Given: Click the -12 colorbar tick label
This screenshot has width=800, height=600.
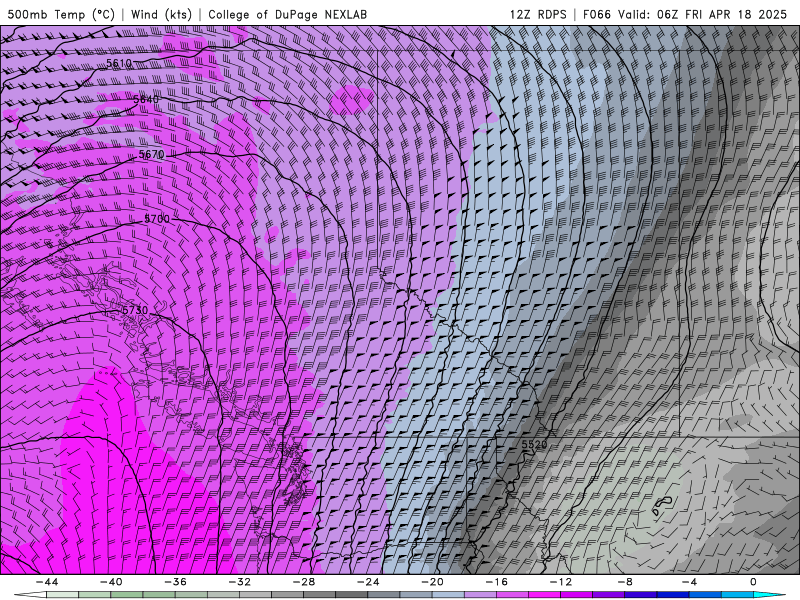Looking at the screenshot, I should point(561,582).
